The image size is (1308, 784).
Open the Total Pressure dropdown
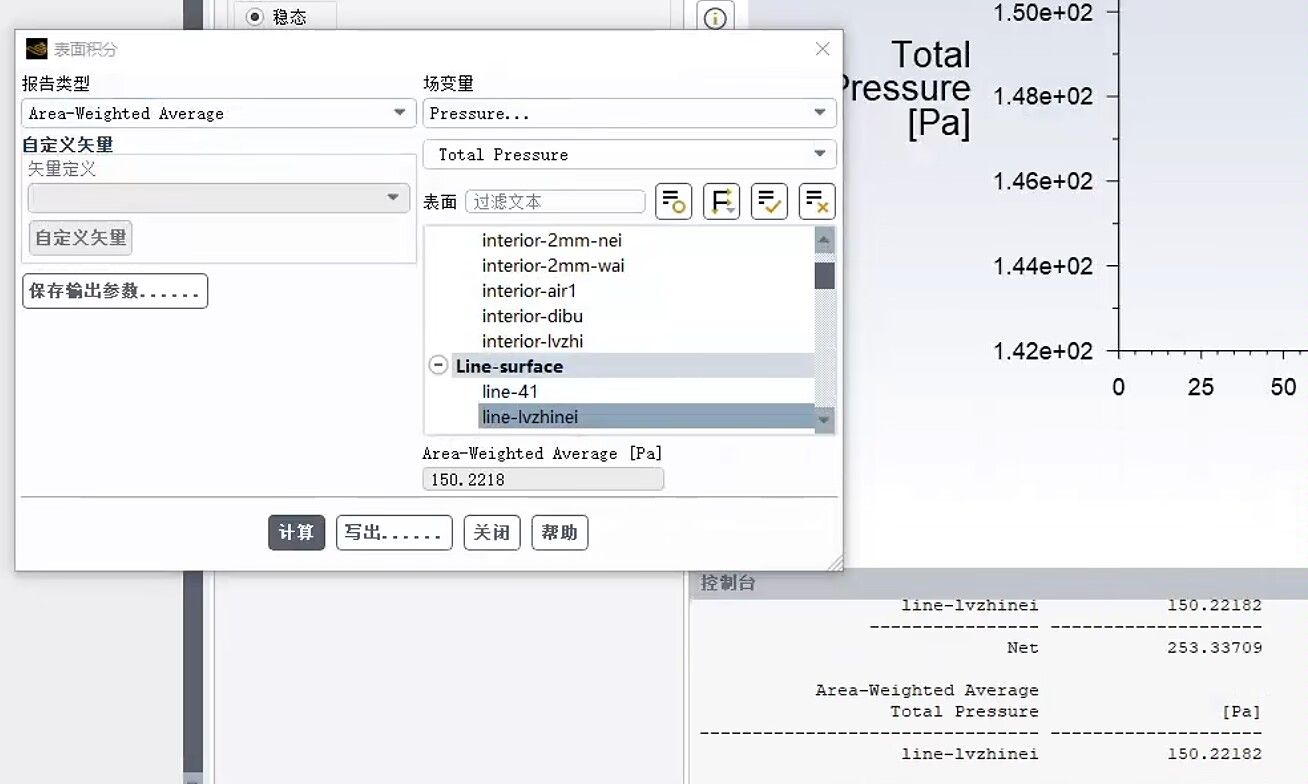tap(629, 154)
